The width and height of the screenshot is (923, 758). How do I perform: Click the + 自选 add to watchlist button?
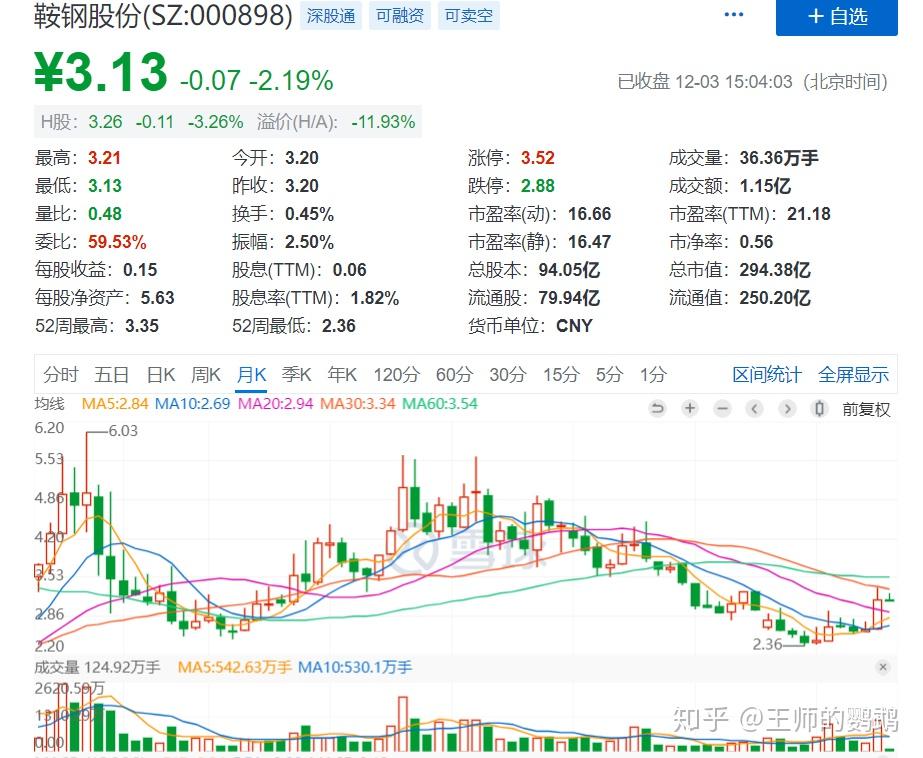coord(837,17)
